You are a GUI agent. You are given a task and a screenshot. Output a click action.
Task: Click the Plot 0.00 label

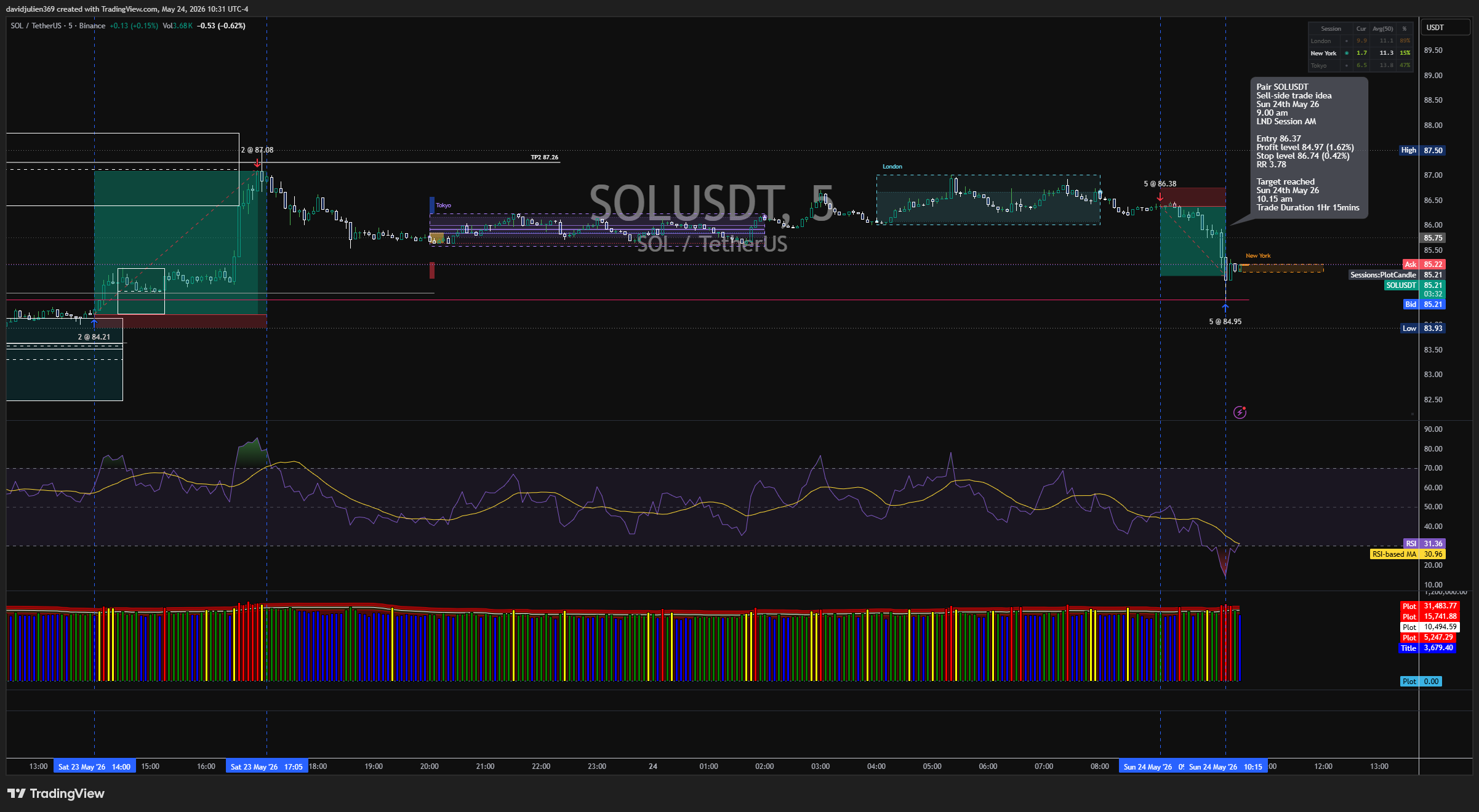click(1421, 682)
